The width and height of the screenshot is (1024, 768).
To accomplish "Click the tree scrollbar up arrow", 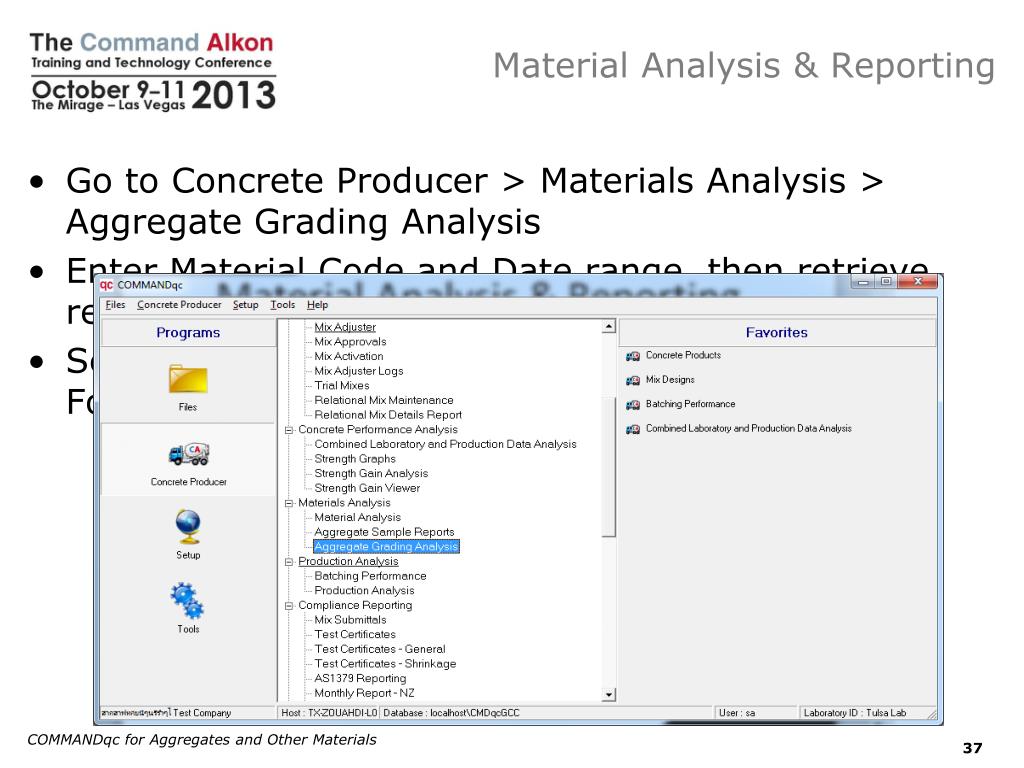I will coord(609,326).
